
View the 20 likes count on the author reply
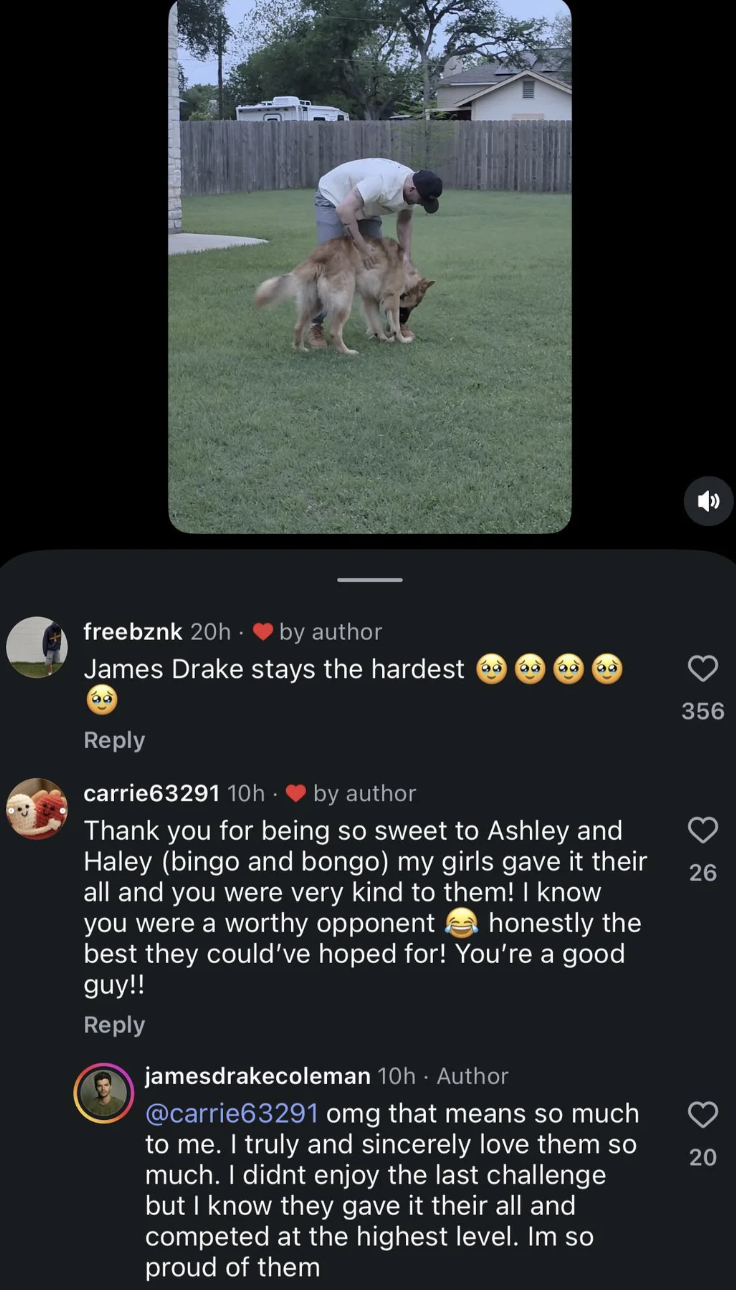click(x=703, y=1157)
